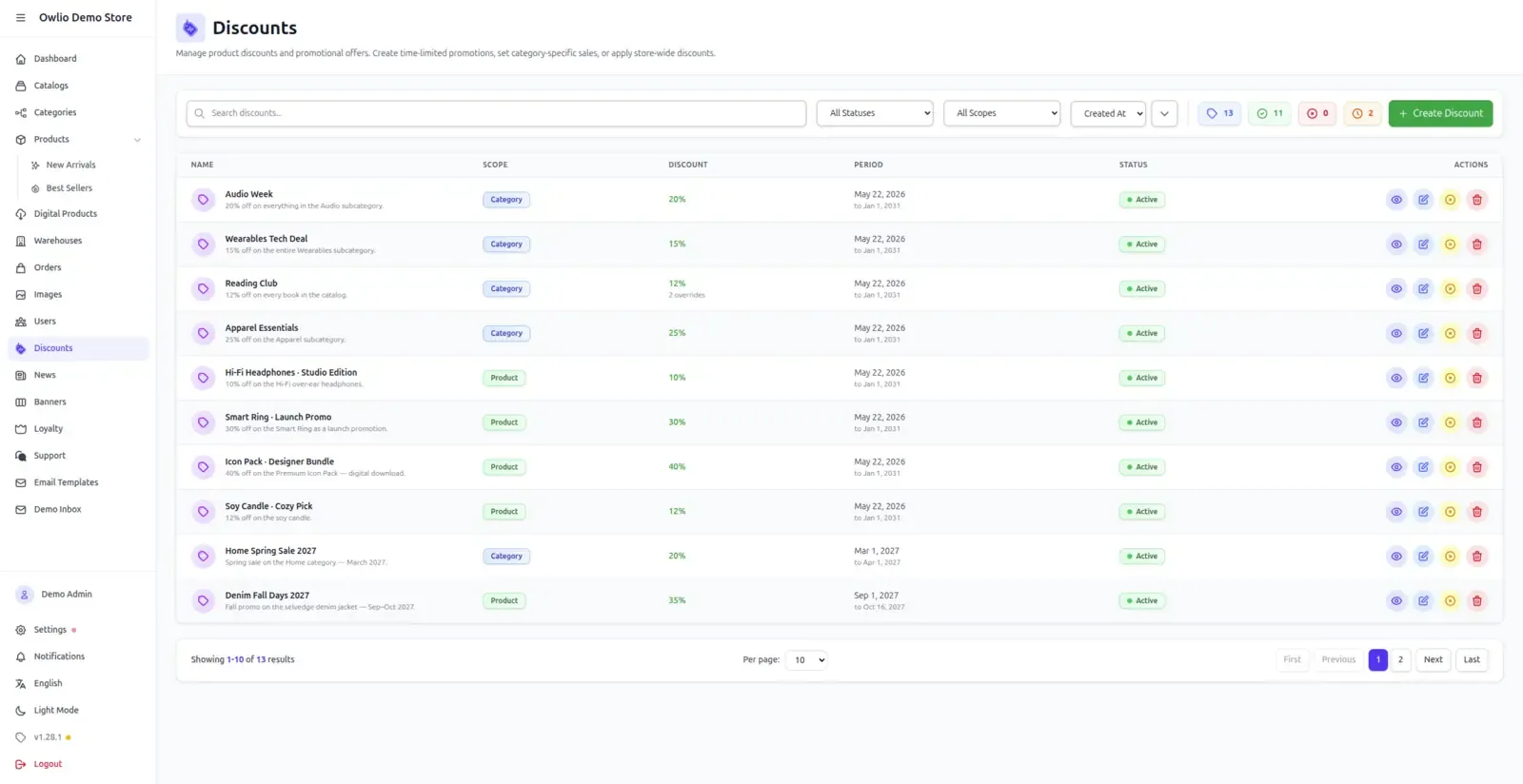Go to Catalogs in sidebar
This screenshot has width=1523, height=784.
click(78, 86)
